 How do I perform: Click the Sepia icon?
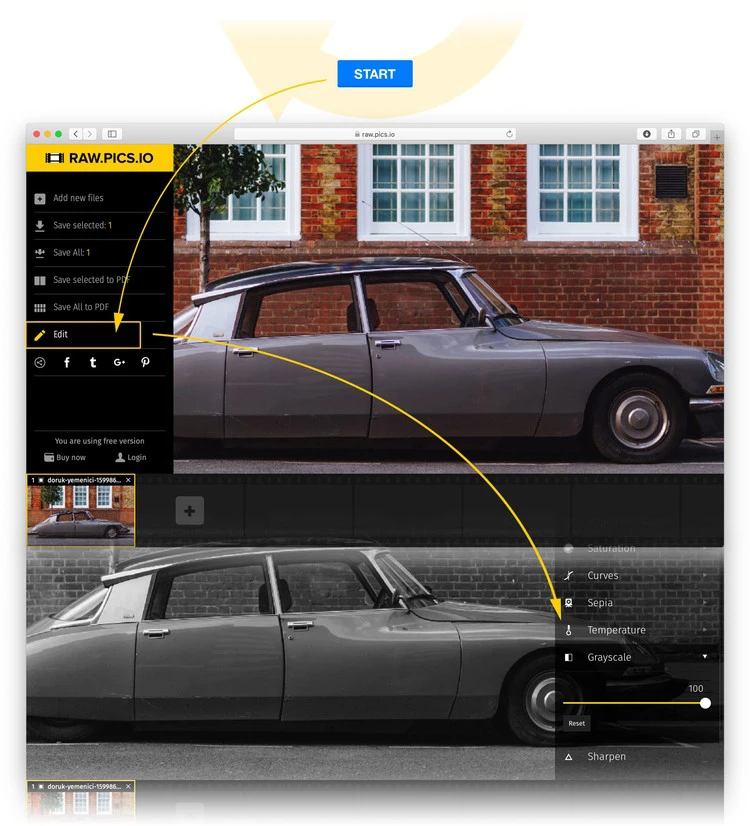pyautogui.click(x=569, y=603)
